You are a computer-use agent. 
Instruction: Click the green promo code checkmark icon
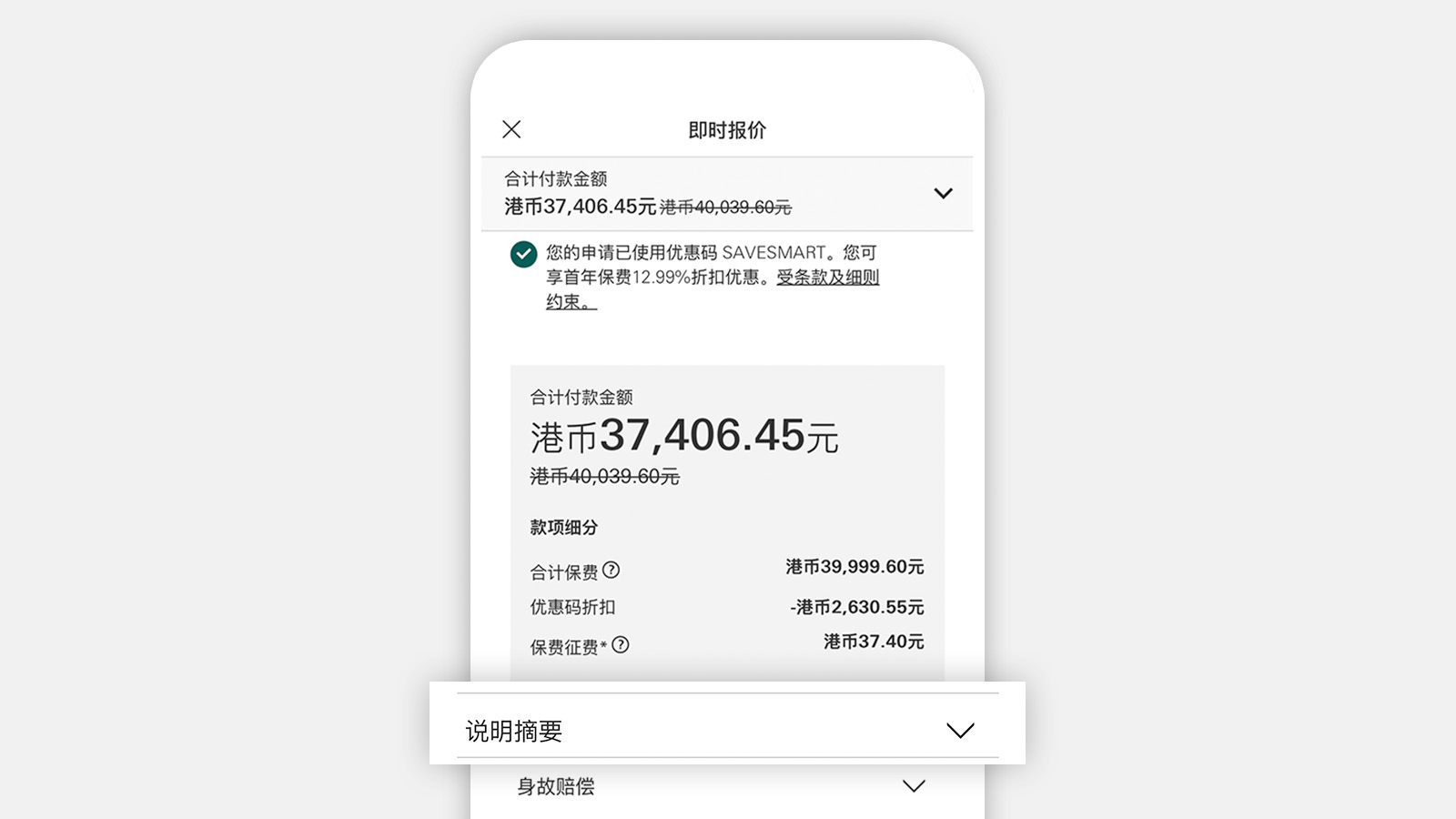[x=523, y=254]
